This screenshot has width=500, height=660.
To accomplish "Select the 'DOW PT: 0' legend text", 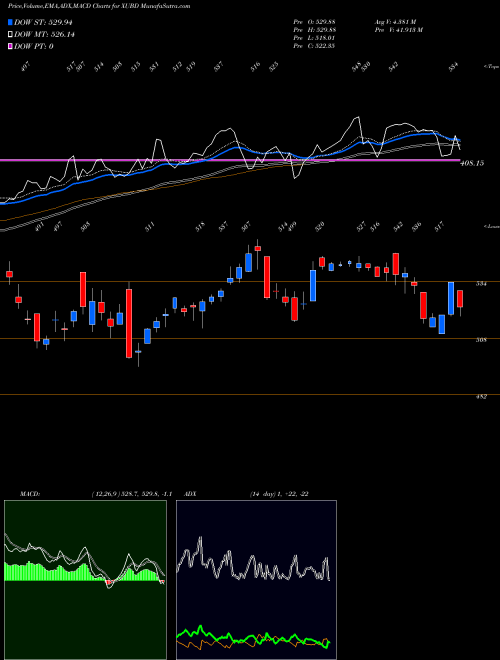I will pyautogui.click(x=34, y=46).
